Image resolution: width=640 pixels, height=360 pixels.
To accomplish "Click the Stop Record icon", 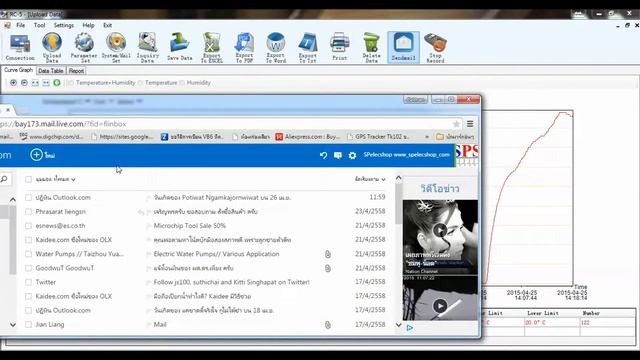I will (435, 47).
